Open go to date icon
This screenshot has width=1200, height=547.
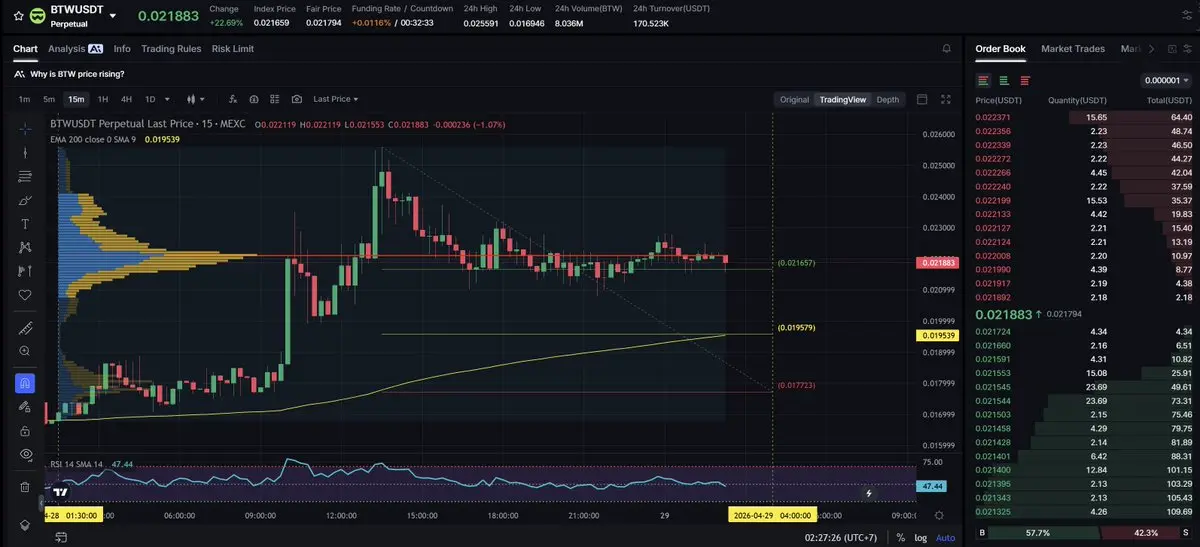coord(59,538)
